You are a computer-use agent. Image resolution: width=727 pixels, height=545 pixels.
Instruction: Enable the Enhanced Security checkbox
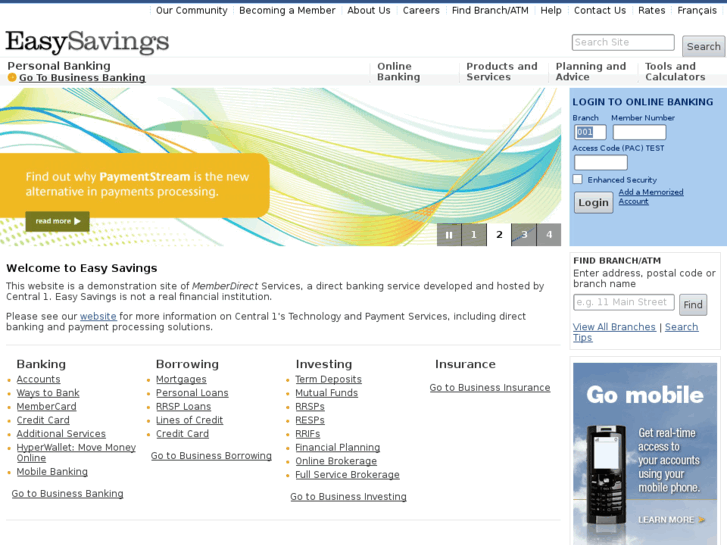click(577, 179)
